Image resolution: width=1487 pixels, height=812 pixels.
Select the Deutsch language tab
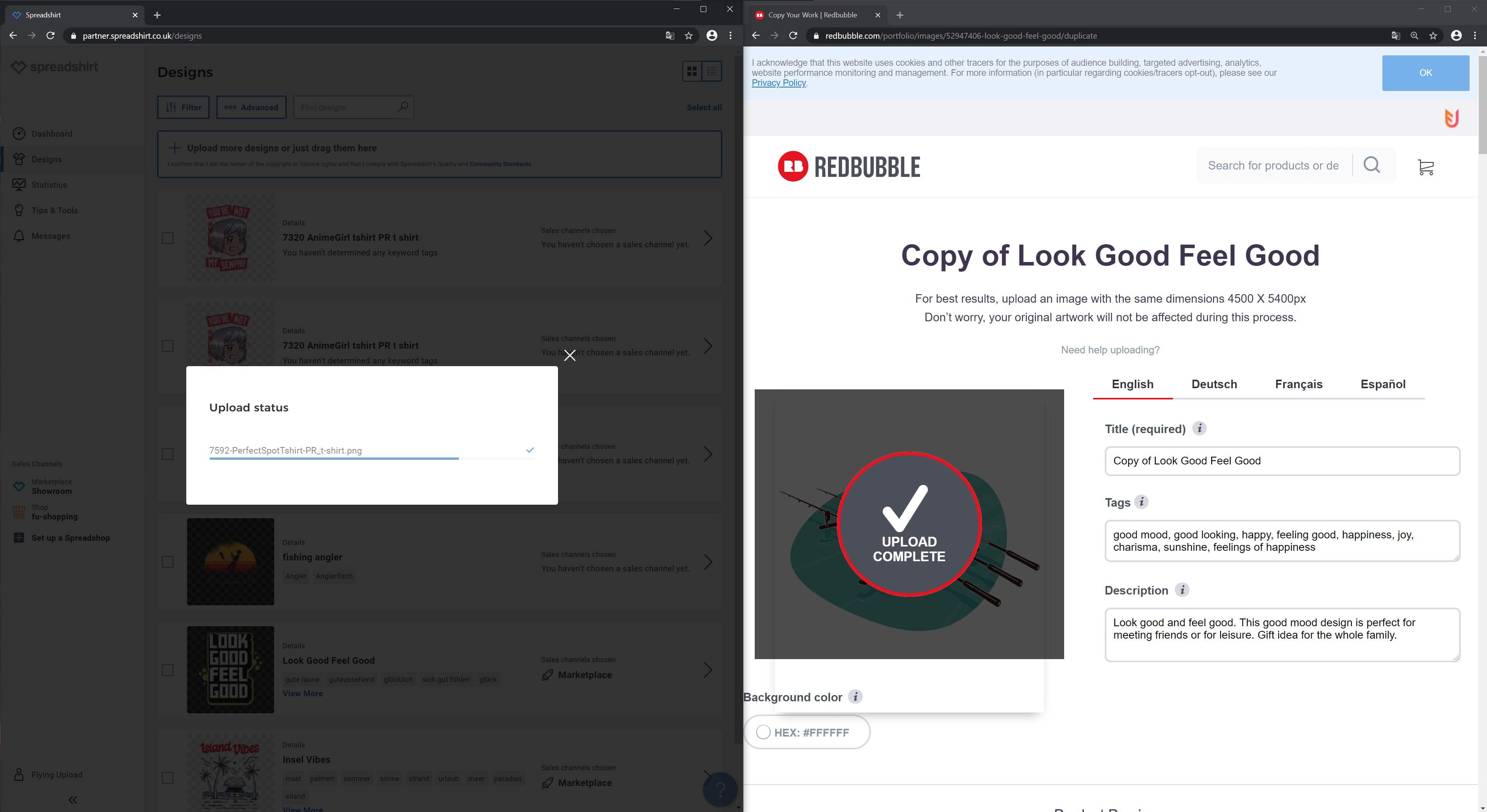1214,384
